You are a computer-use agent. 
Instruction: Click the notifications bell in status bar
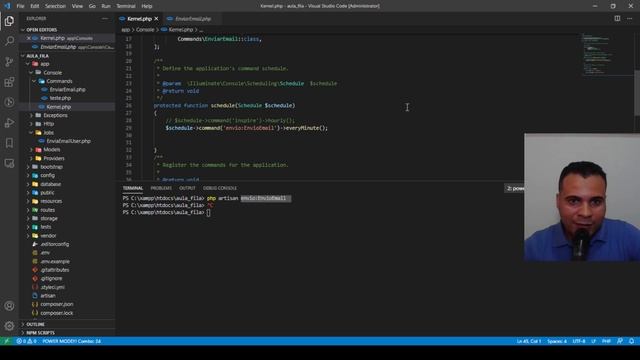click(631, 341)
